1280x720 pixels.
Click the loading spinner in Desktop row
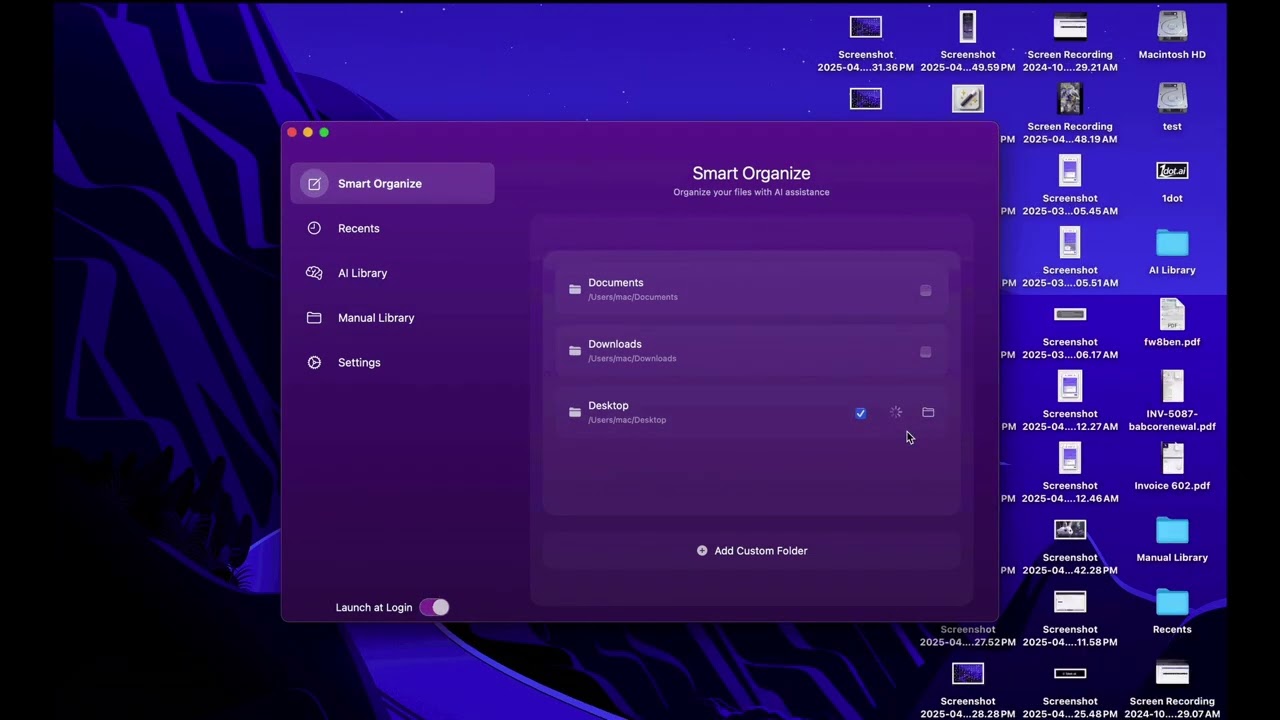pos(896,412)
